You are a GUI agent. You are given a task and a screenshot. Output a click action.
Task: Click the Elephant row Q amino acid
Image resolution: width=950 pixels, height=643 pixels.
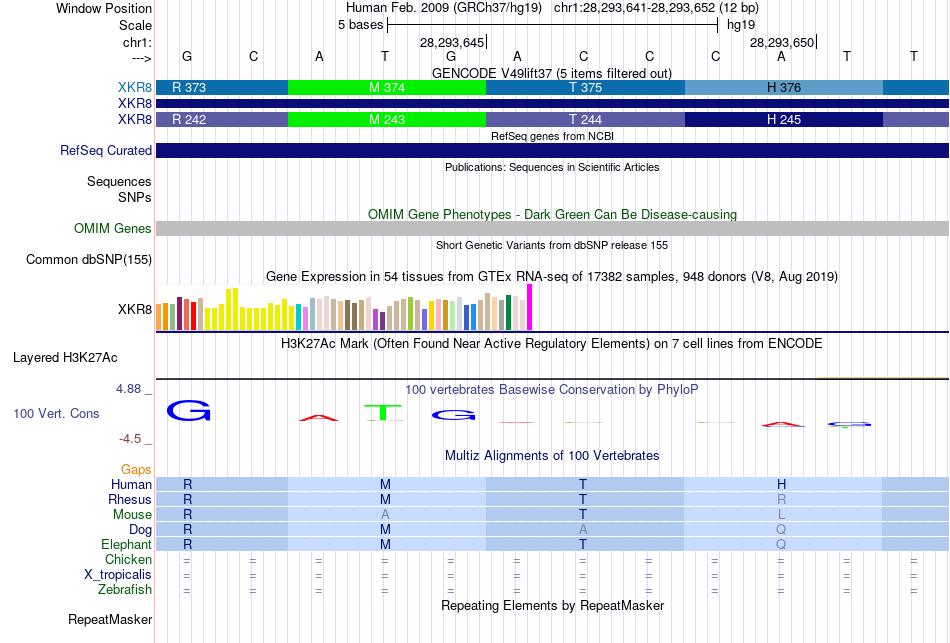click(x=782, y=544)
